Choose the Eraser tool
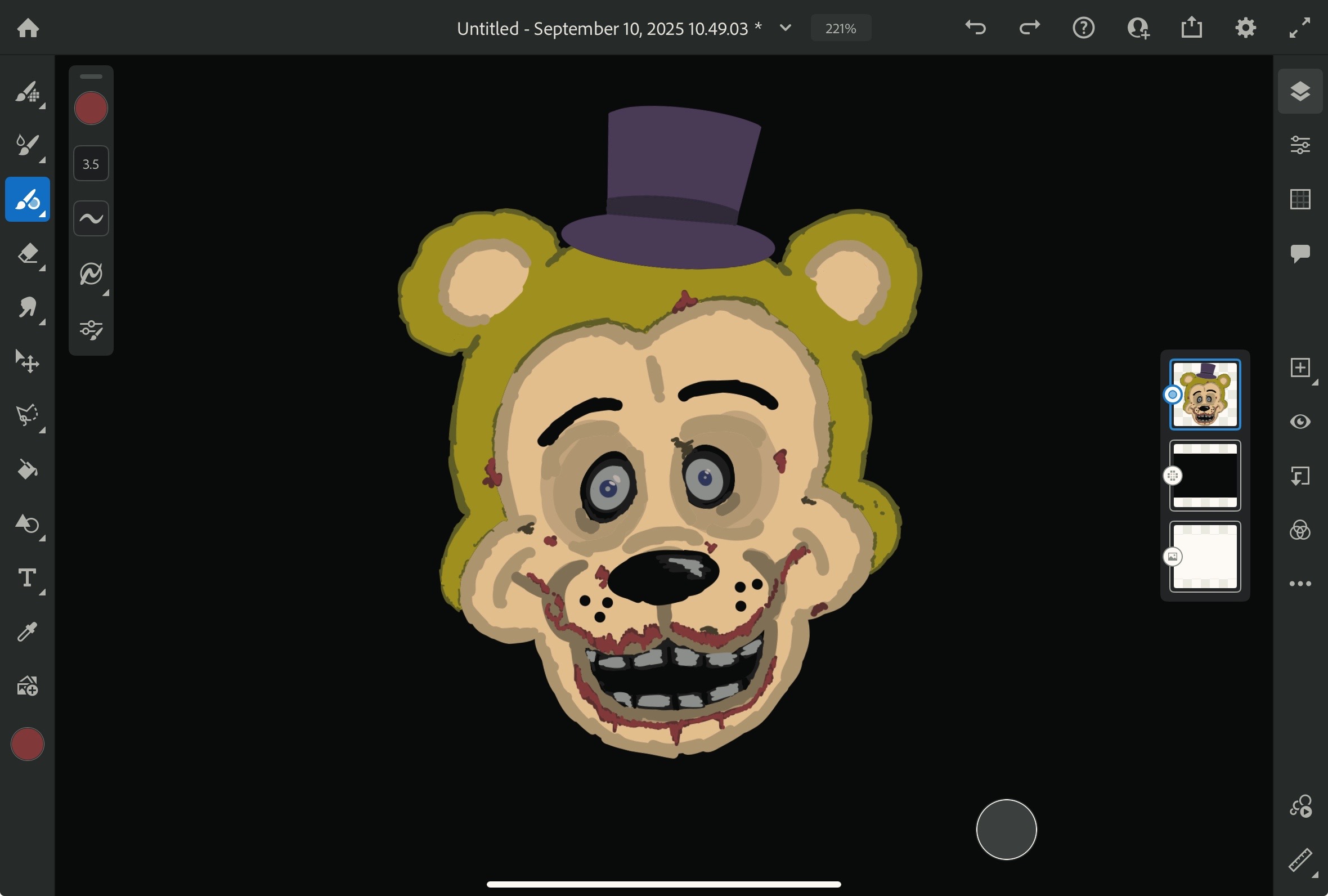Screen dimensions: 1328x896 tap(28, 253)
